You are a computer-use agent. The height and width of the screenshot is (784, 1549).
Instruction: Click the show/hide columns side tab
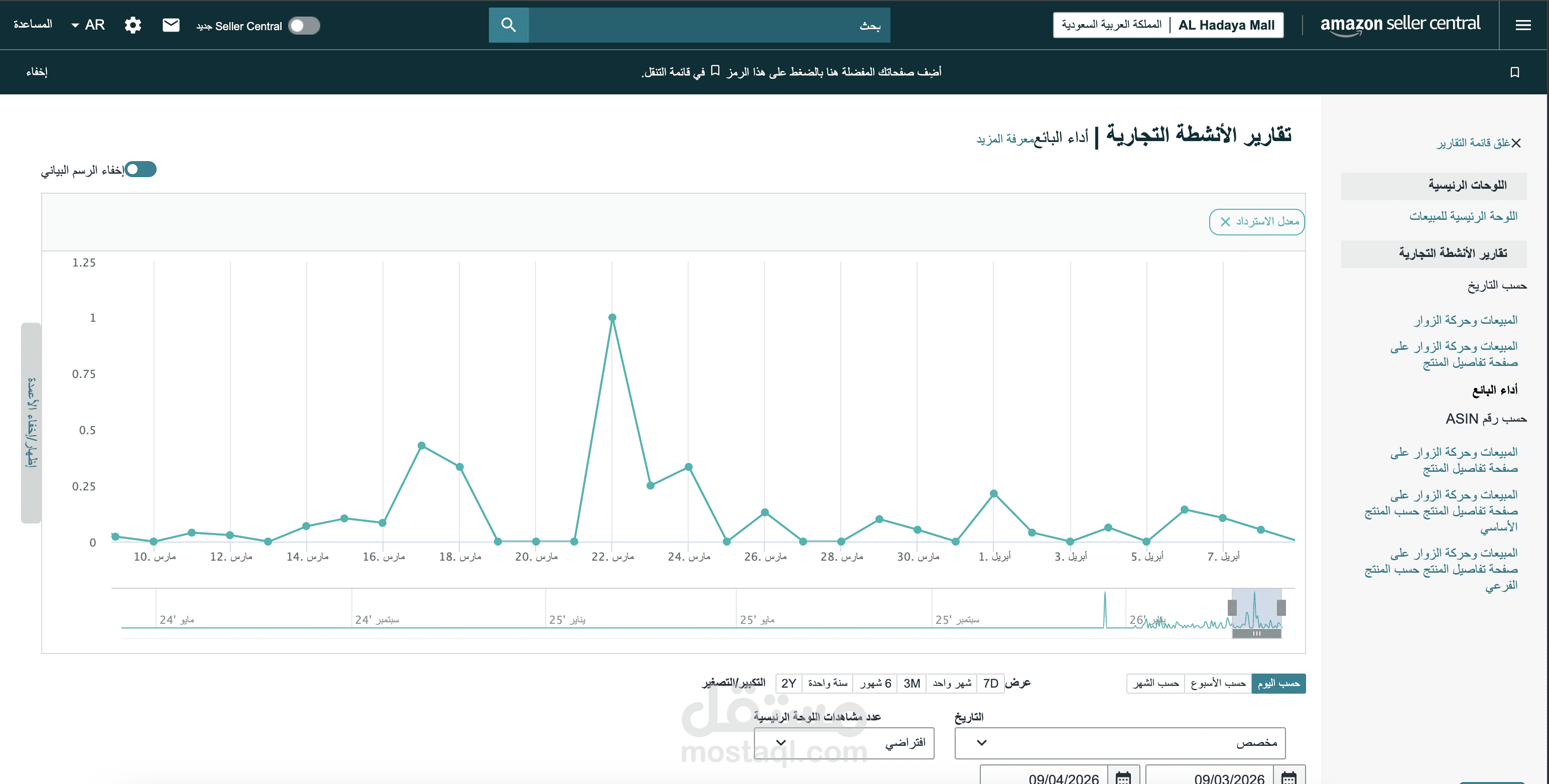31,423
